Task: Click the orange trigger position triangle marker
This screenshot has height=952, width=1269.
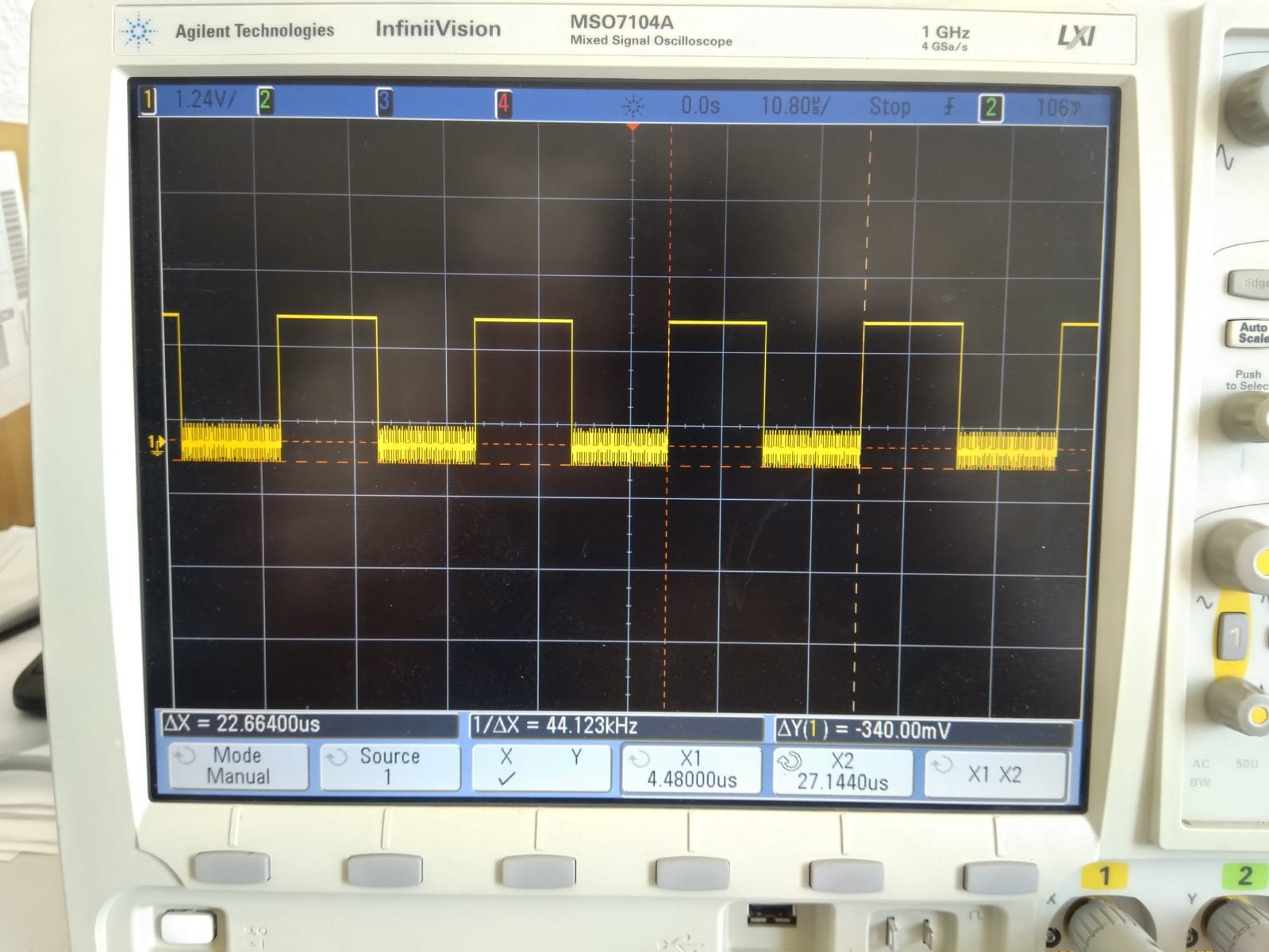Action: [x=633, y=126]
